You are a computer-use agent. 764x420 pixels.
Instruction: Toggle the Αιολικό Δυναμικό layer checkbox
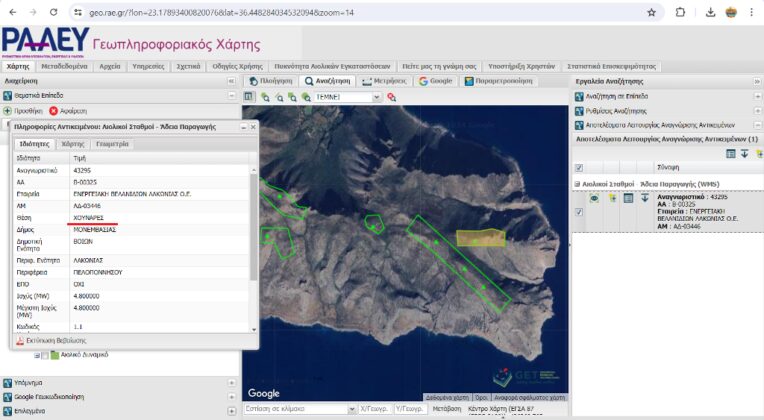[x=45, y=355]
